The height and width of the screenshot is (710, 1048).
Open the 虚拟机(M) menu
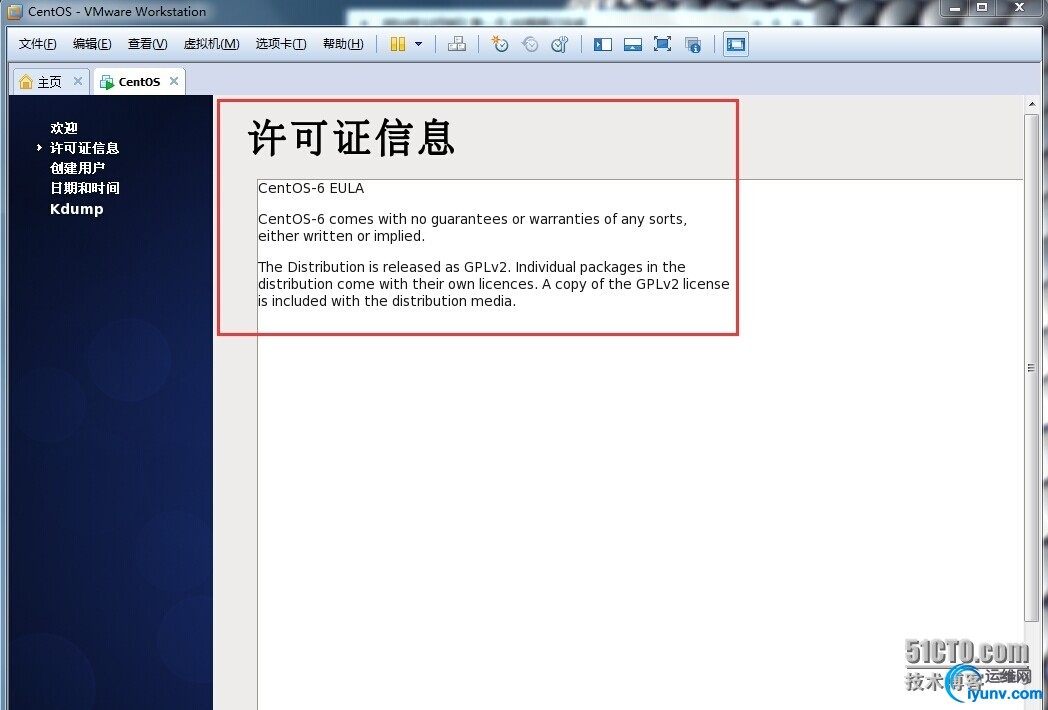click(x=211, y=44)
